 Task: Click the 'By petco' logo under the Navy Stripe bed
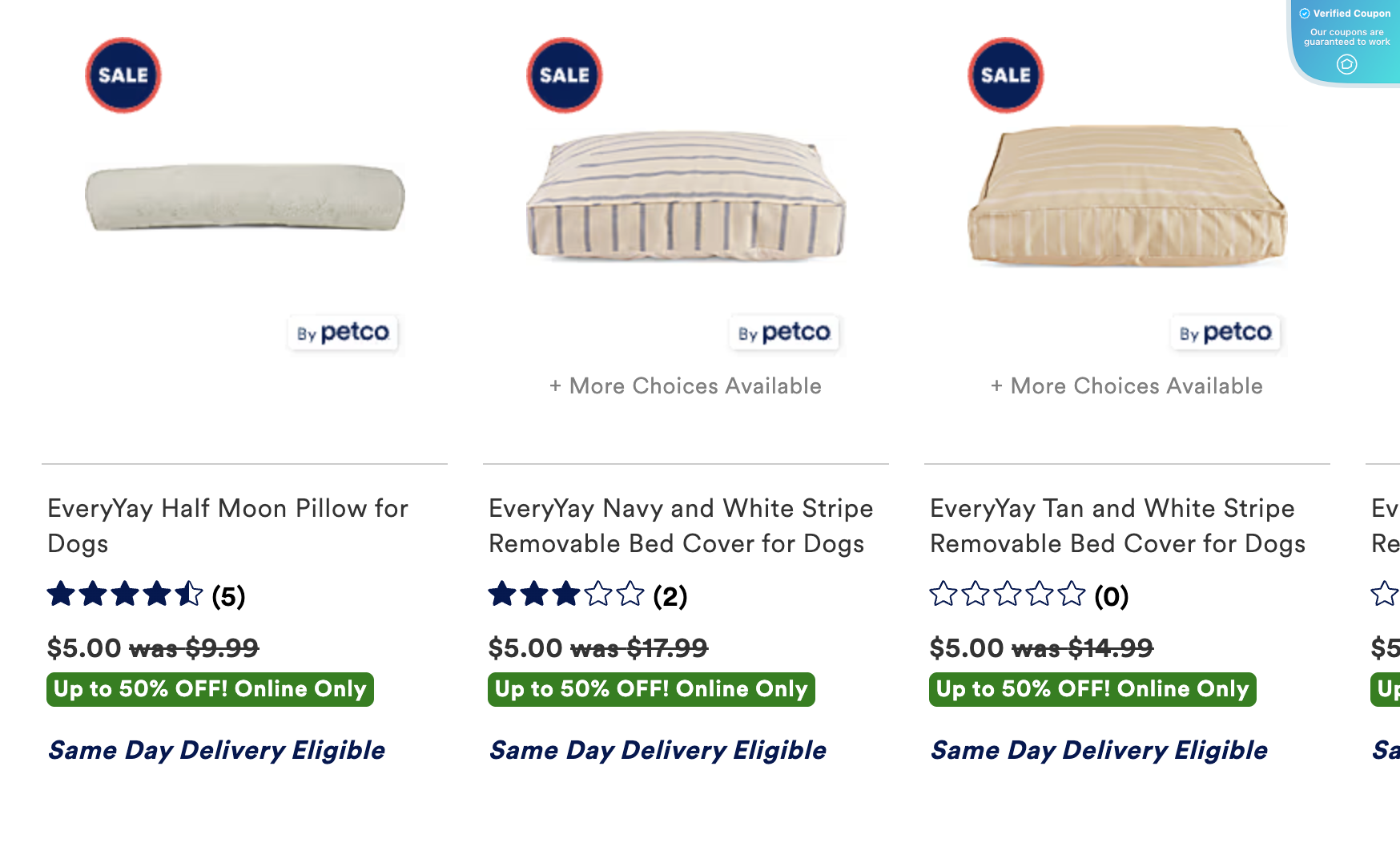tap(784, 333)
